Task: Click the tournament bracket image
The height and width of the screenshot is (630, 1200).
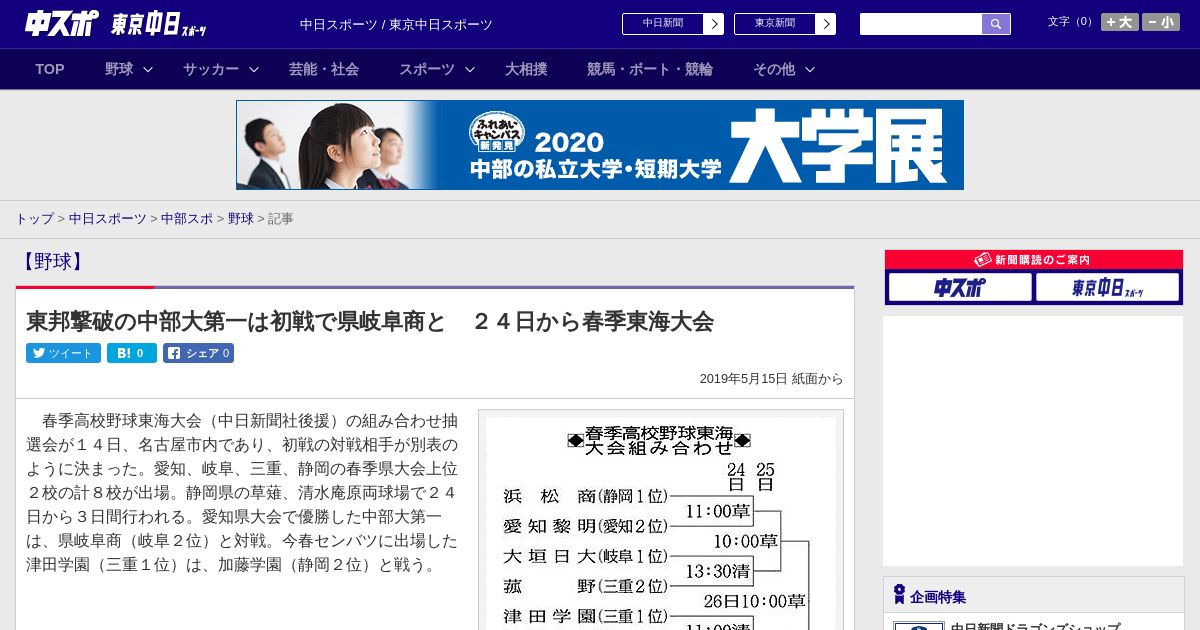Action: (x=661, y=520)
